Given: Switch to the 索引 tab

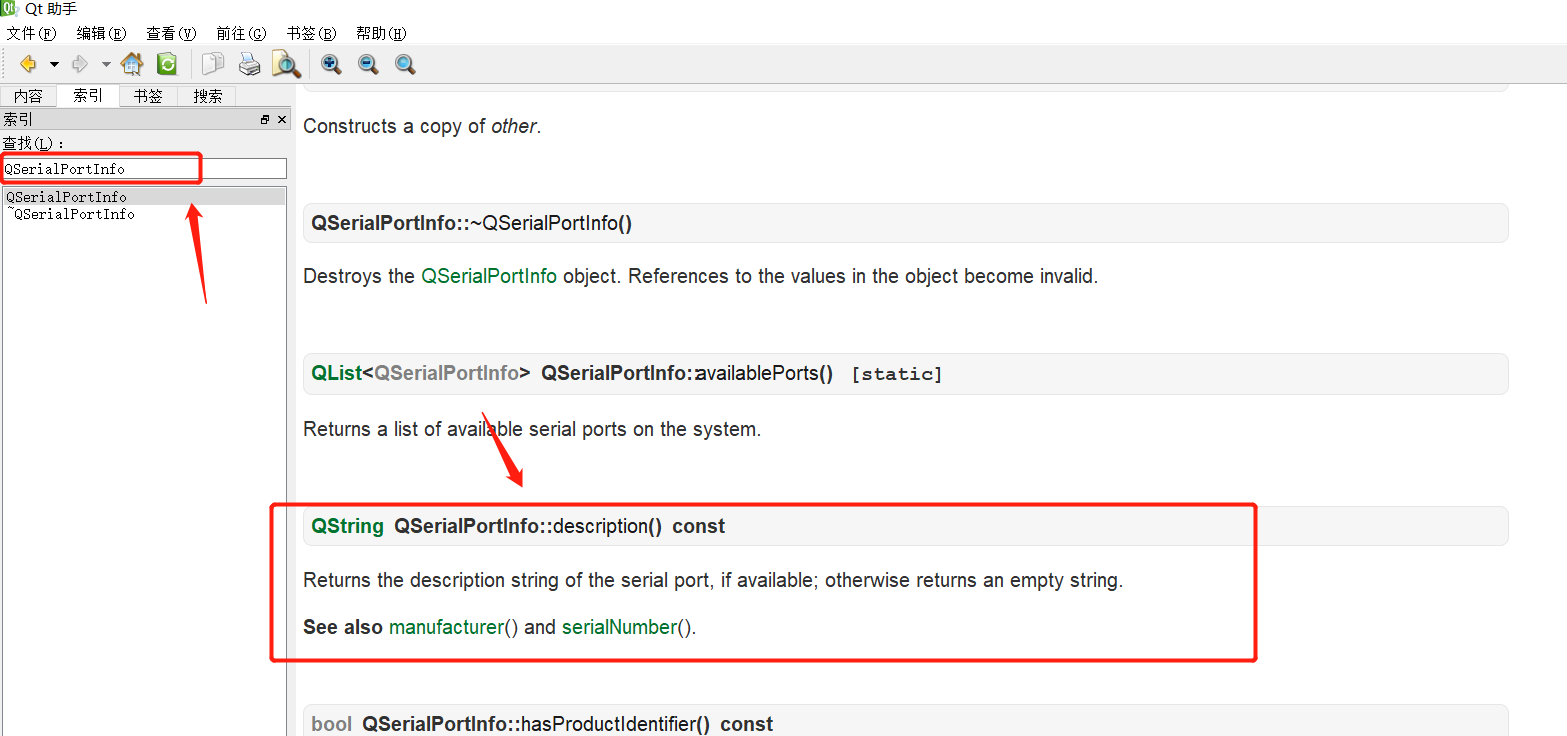Looking at the screenshot, I should [88, 96].
